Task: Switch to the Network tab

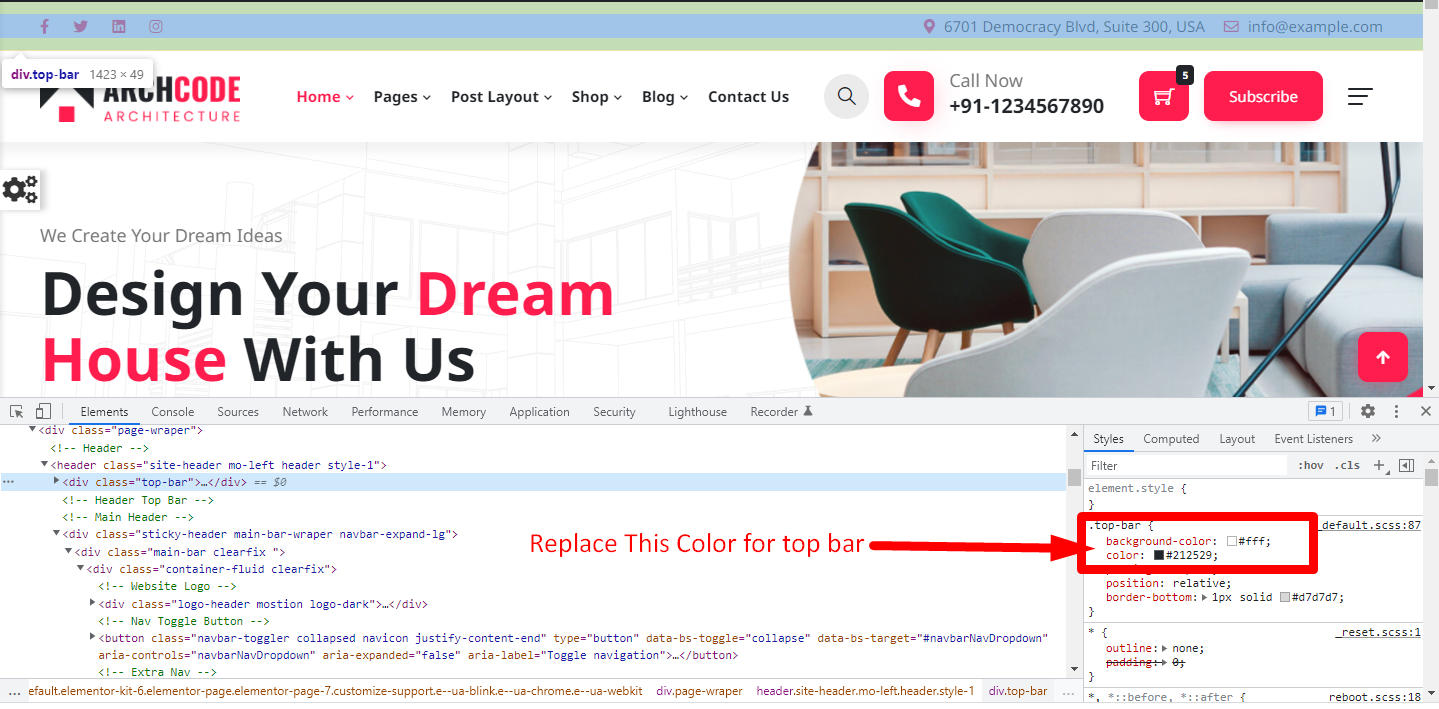Action: coord(305,412)
